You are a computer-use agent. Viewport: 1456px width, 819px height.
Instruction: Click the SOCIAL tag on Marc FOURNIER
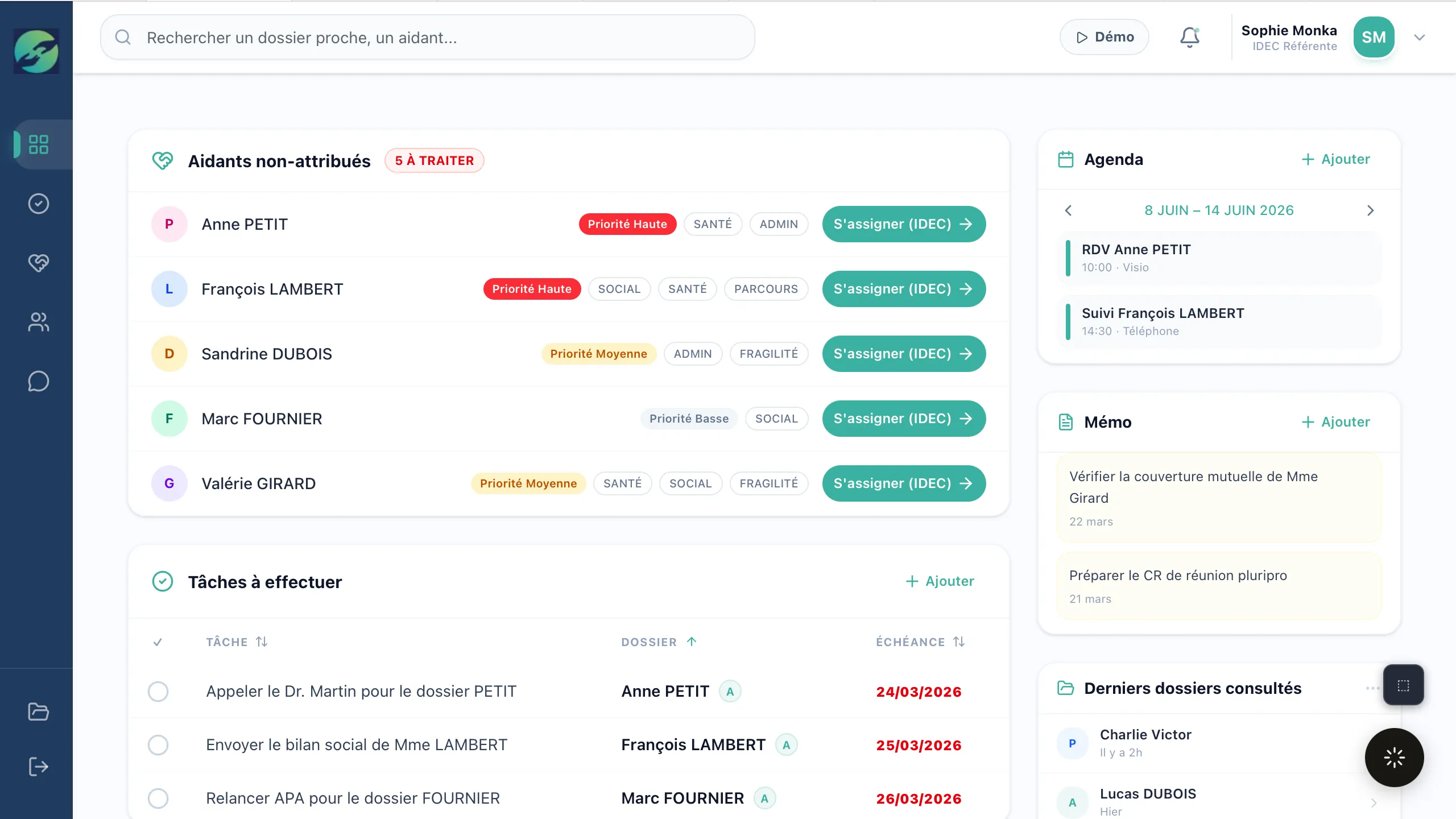tap(776, 419)
